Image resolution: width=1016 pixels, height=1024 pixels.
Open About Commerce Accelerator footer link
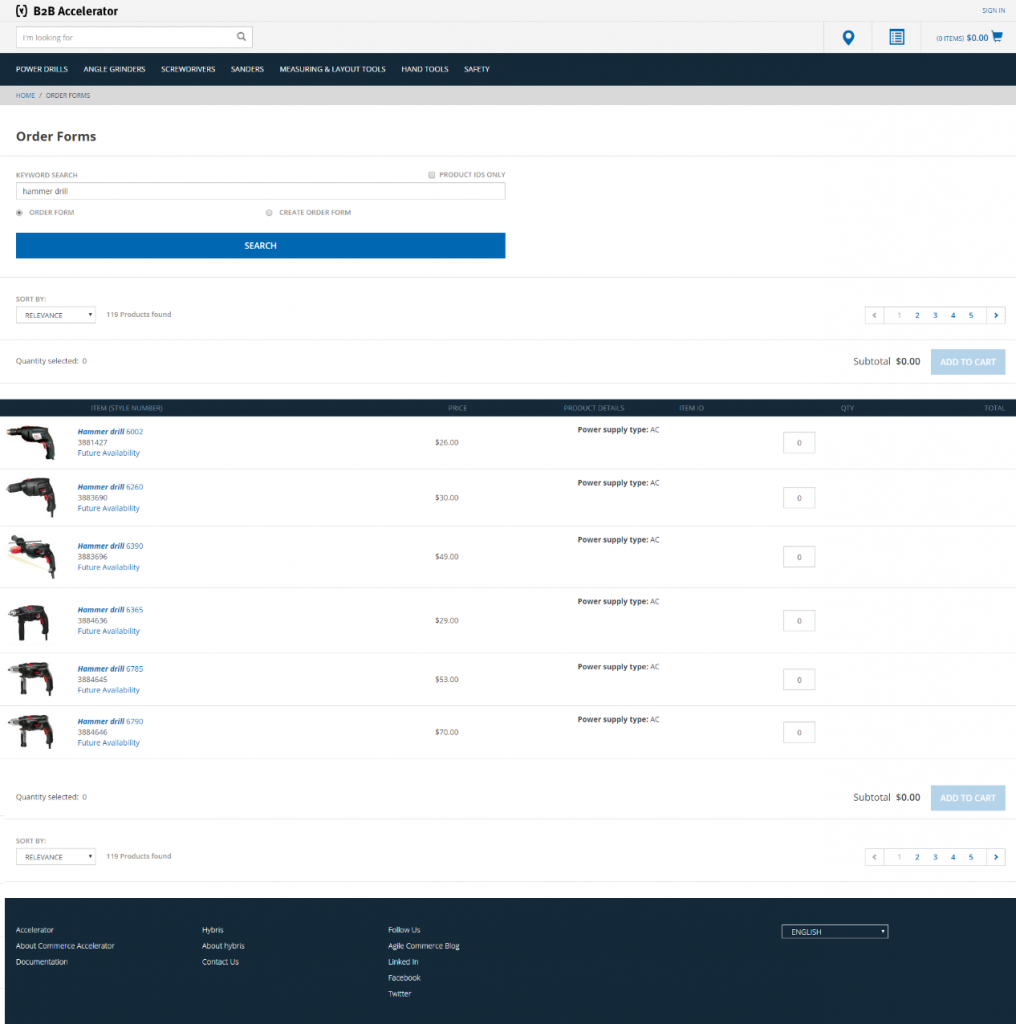[65, 946]
